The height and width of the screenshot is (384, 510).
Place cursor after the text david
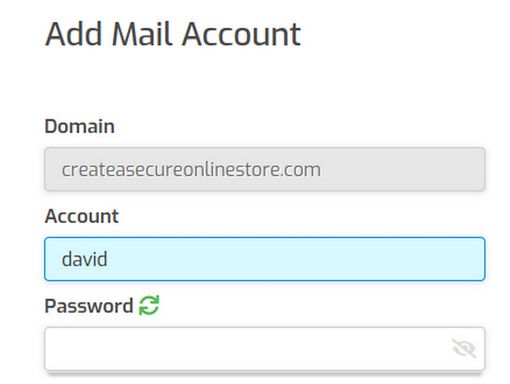tap(108, 259)
